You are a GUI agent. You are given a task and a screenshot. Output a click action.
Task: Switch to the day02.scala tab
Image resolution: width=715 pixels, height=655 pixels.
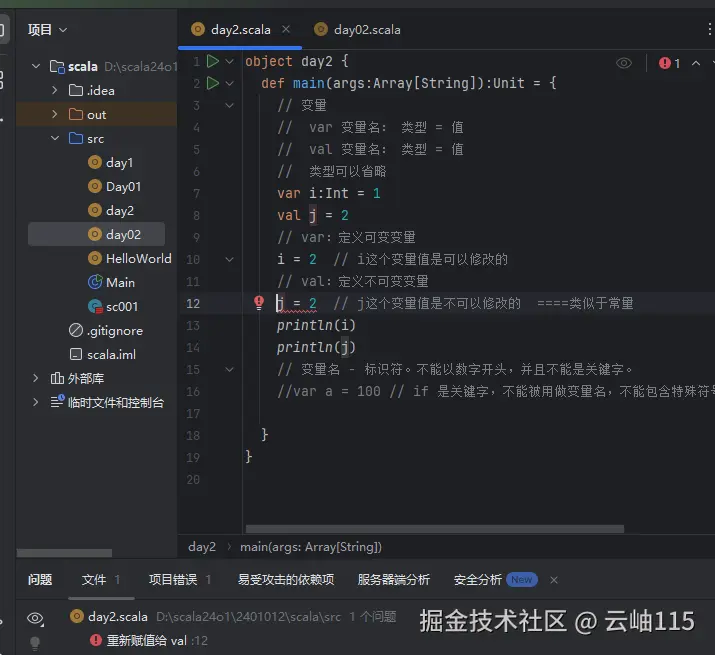pyautogui.click(x=358, y=30)
